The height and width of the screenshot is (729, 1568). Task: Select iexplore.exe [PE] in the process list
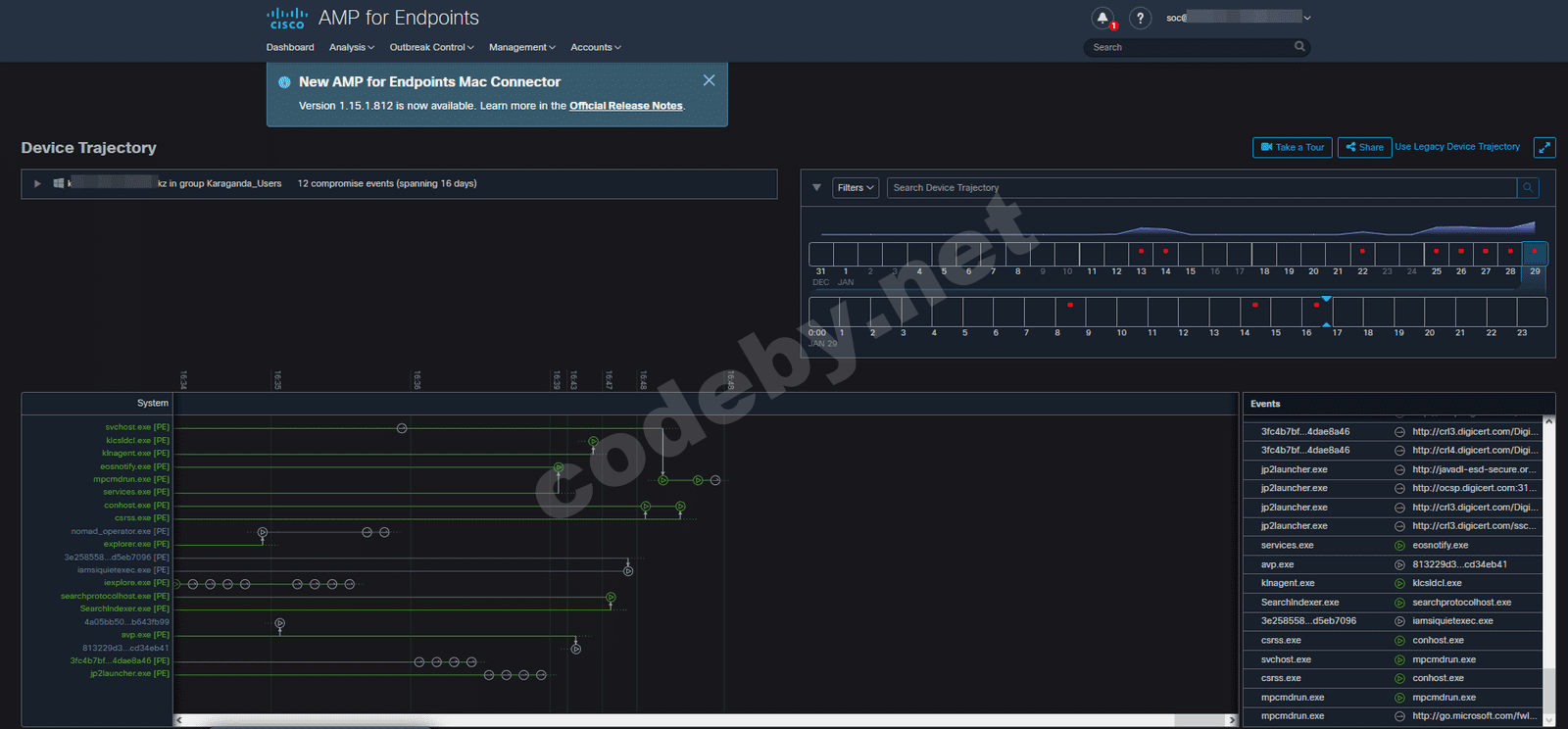tap(136, 583)
